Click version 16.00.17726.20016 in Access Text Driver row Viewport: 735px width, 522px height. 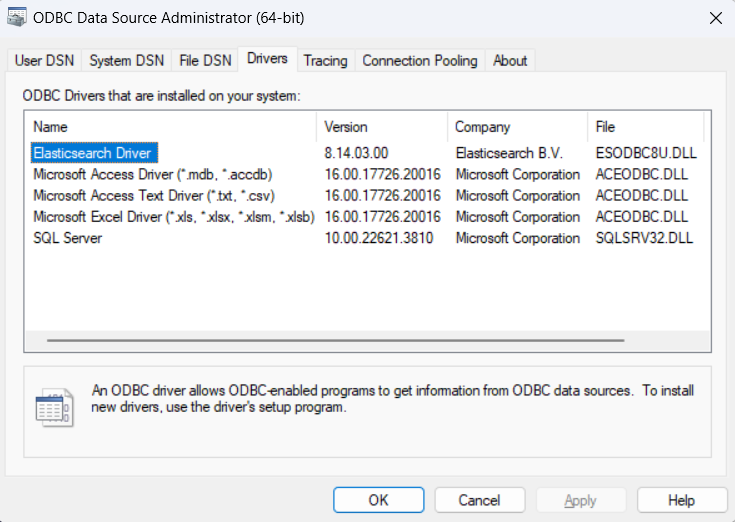[382, 195]
